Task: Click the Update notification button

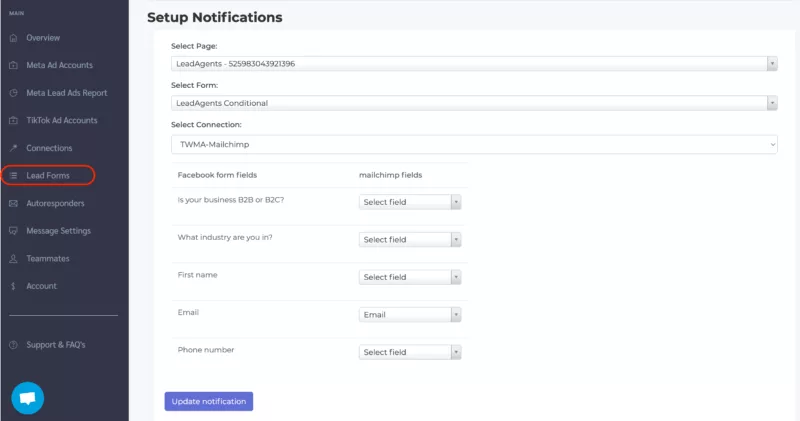Action: [x=208, y=401]
